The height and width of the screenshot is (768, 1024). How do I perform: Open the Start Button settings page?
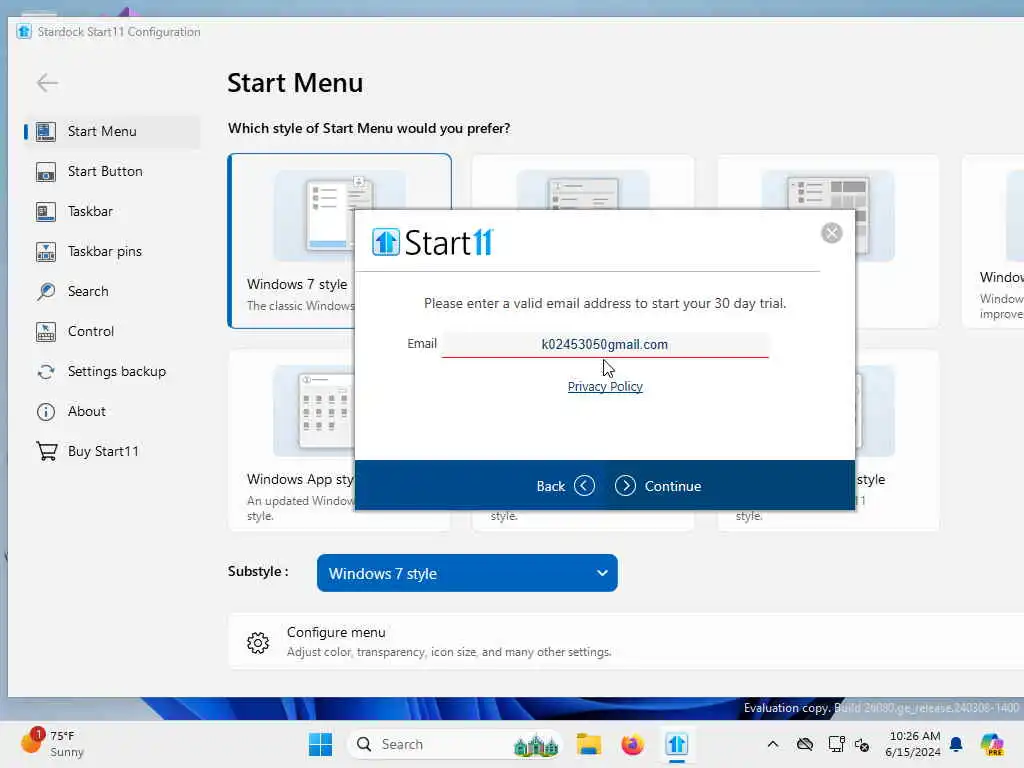(x=112, y=172)
